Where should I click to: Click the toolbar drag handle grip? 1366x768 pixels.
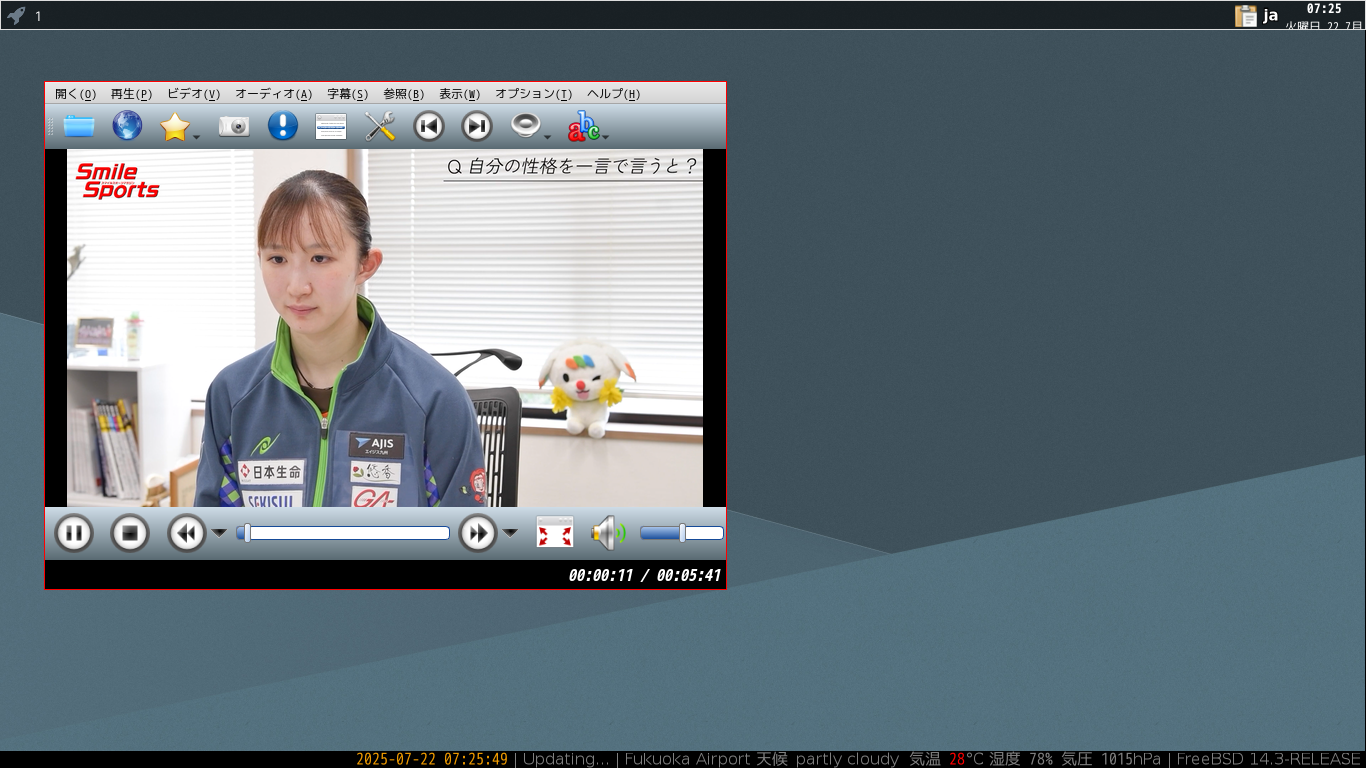[x=51, y=126]
